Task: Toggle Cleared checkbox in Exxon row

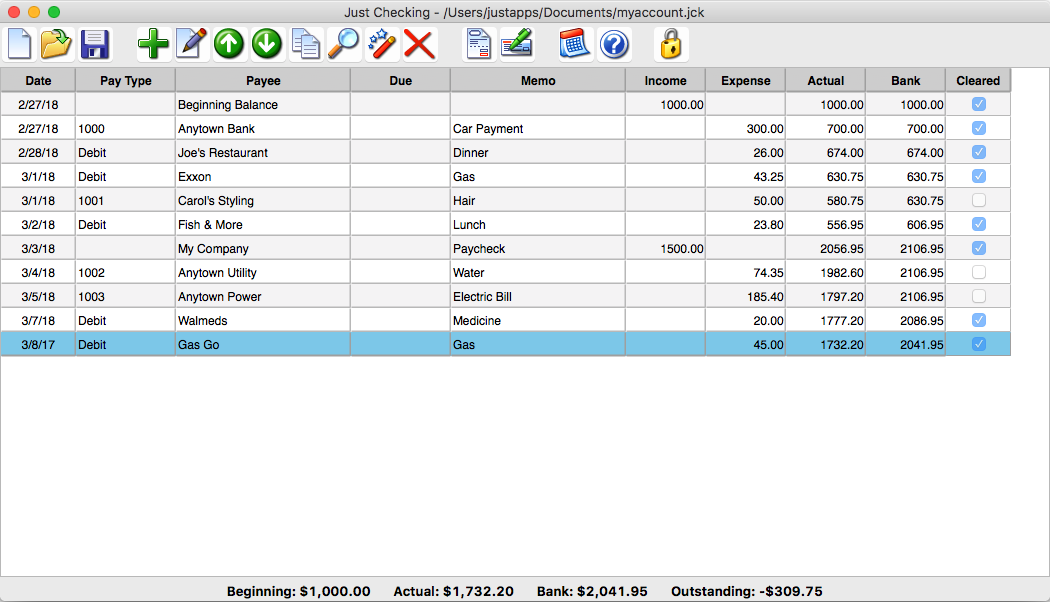Action: click(978, 176)
